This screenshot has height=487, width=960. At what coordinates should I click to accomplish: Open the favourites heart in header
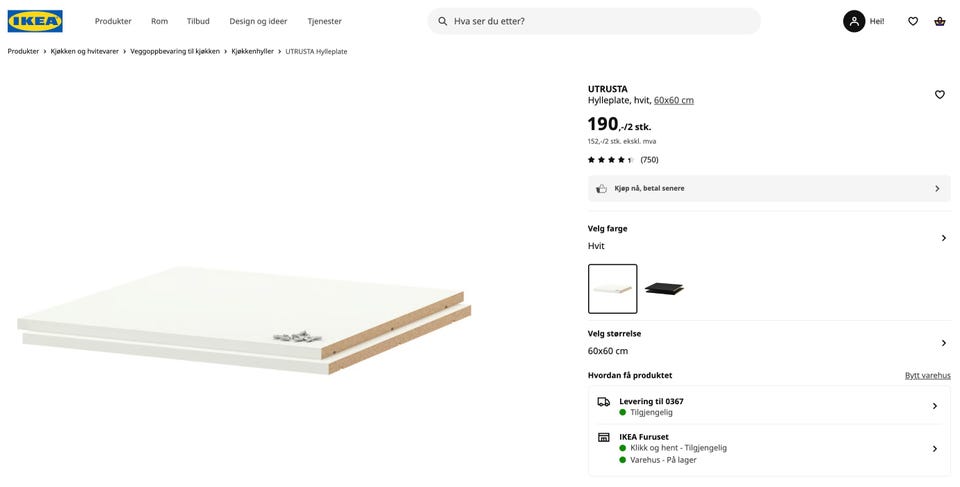pos(913,21)
